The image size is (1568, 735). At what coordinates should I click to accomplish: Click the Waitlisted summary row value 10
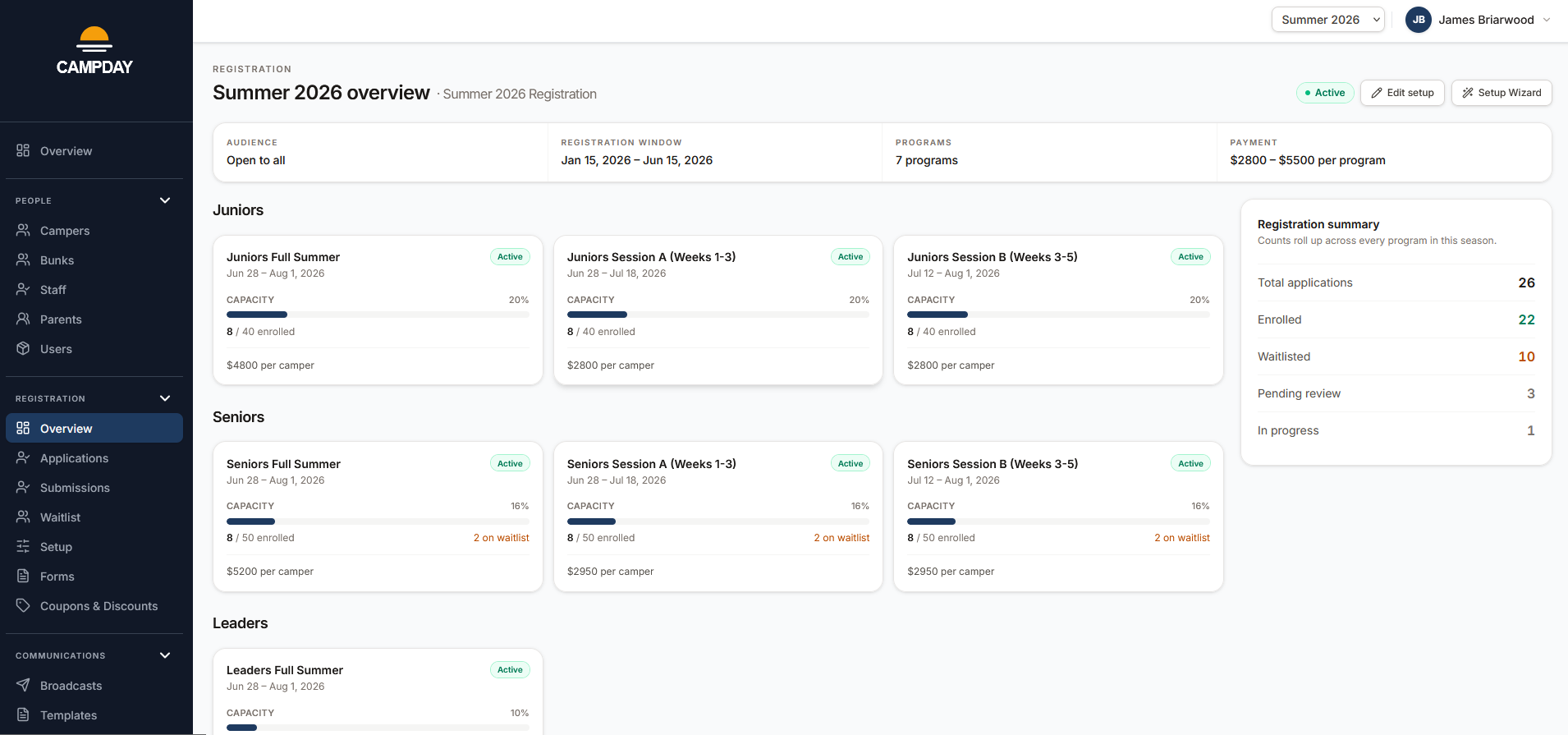point(1526,356)
